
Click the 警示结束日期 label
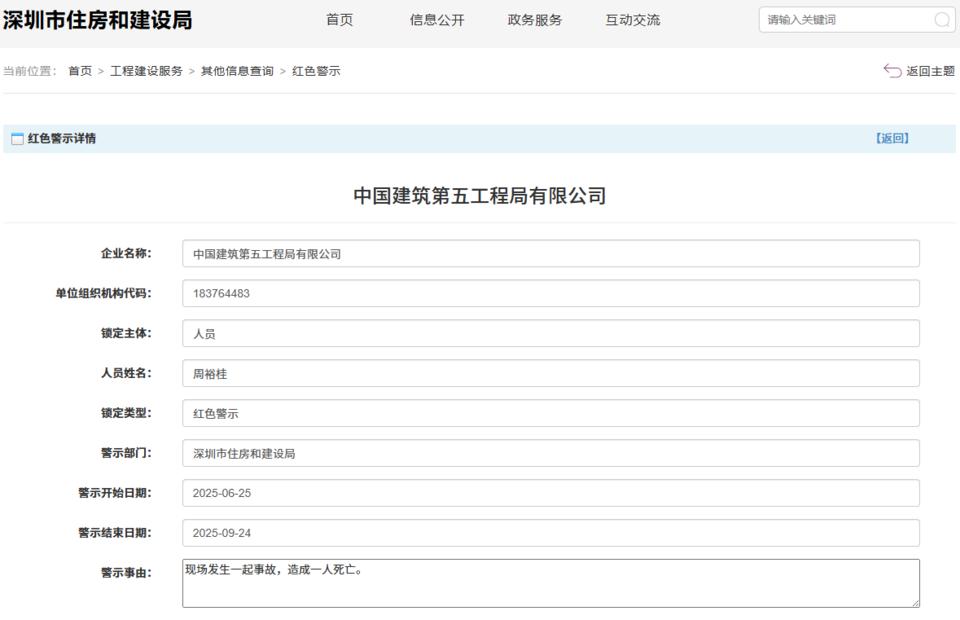point(115,533)
